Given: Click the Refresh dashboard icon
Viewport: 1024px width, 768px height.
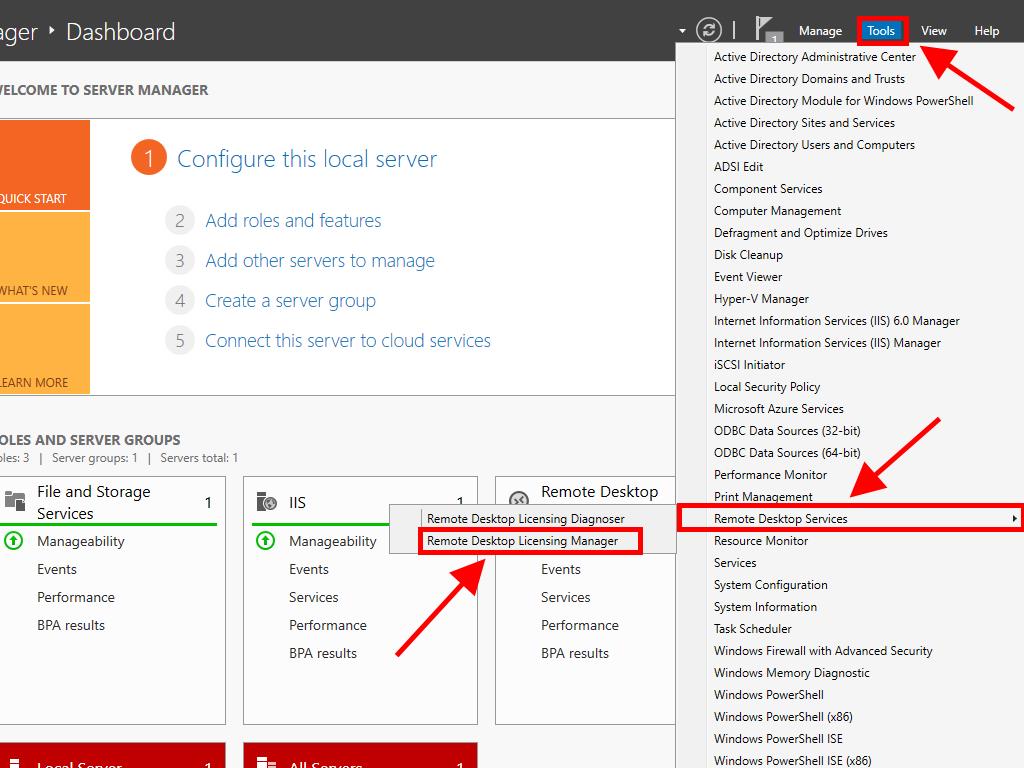Looking at the screenshot, I should [x=708, y=30].
